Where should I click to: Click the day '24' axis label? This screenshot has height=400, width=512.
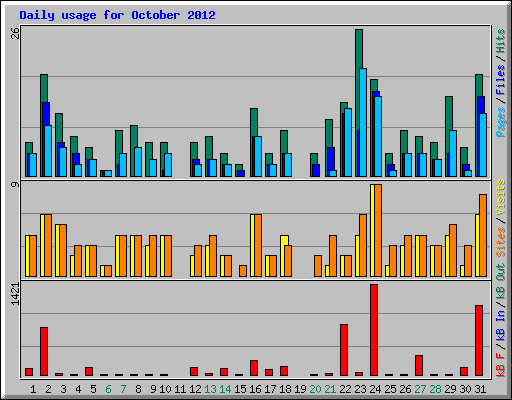[x=375, y=389]
